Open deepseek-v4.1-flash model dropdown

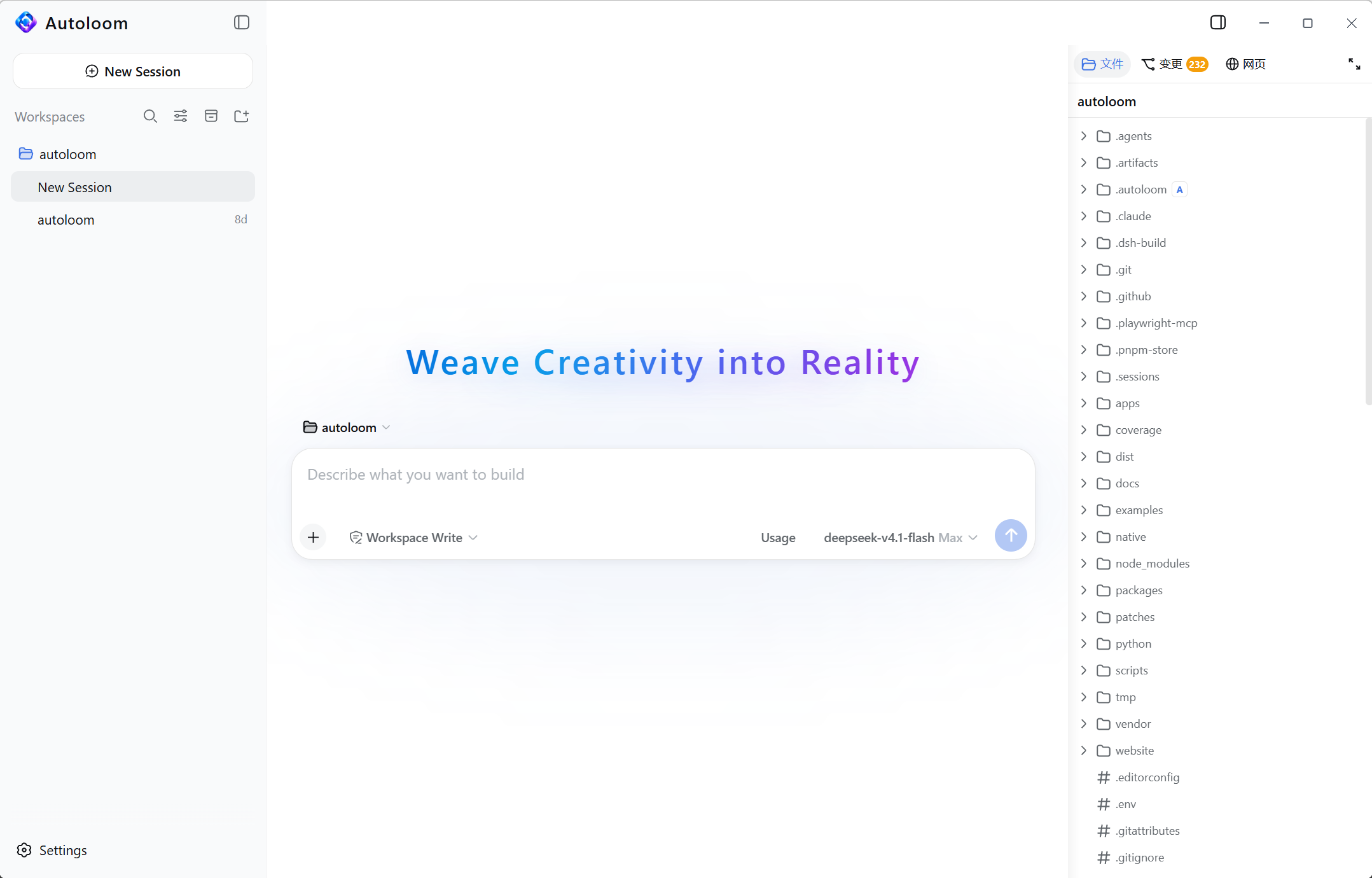click(901, 538)
